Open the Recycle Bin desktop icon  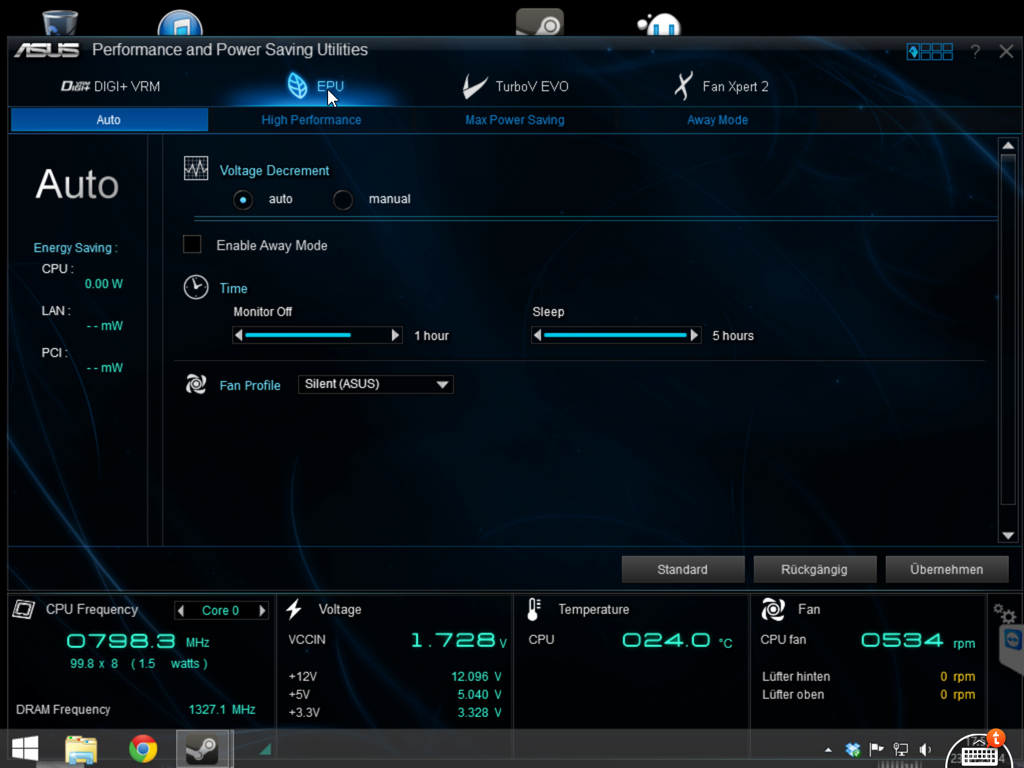[59, 23]
